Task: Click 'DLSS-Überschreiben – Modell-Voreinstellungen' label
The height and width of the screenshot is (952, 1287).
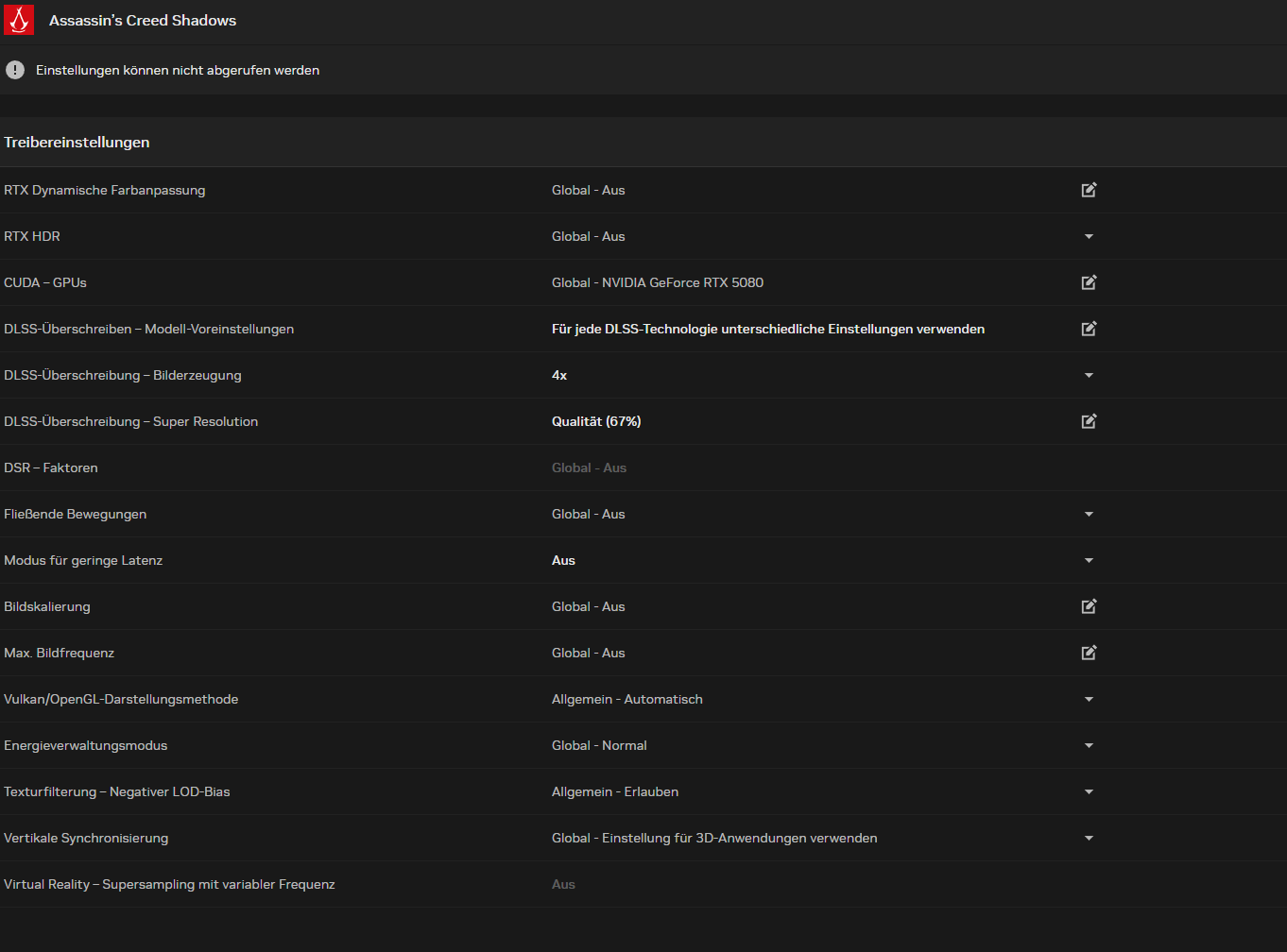Action: point(148,329)
